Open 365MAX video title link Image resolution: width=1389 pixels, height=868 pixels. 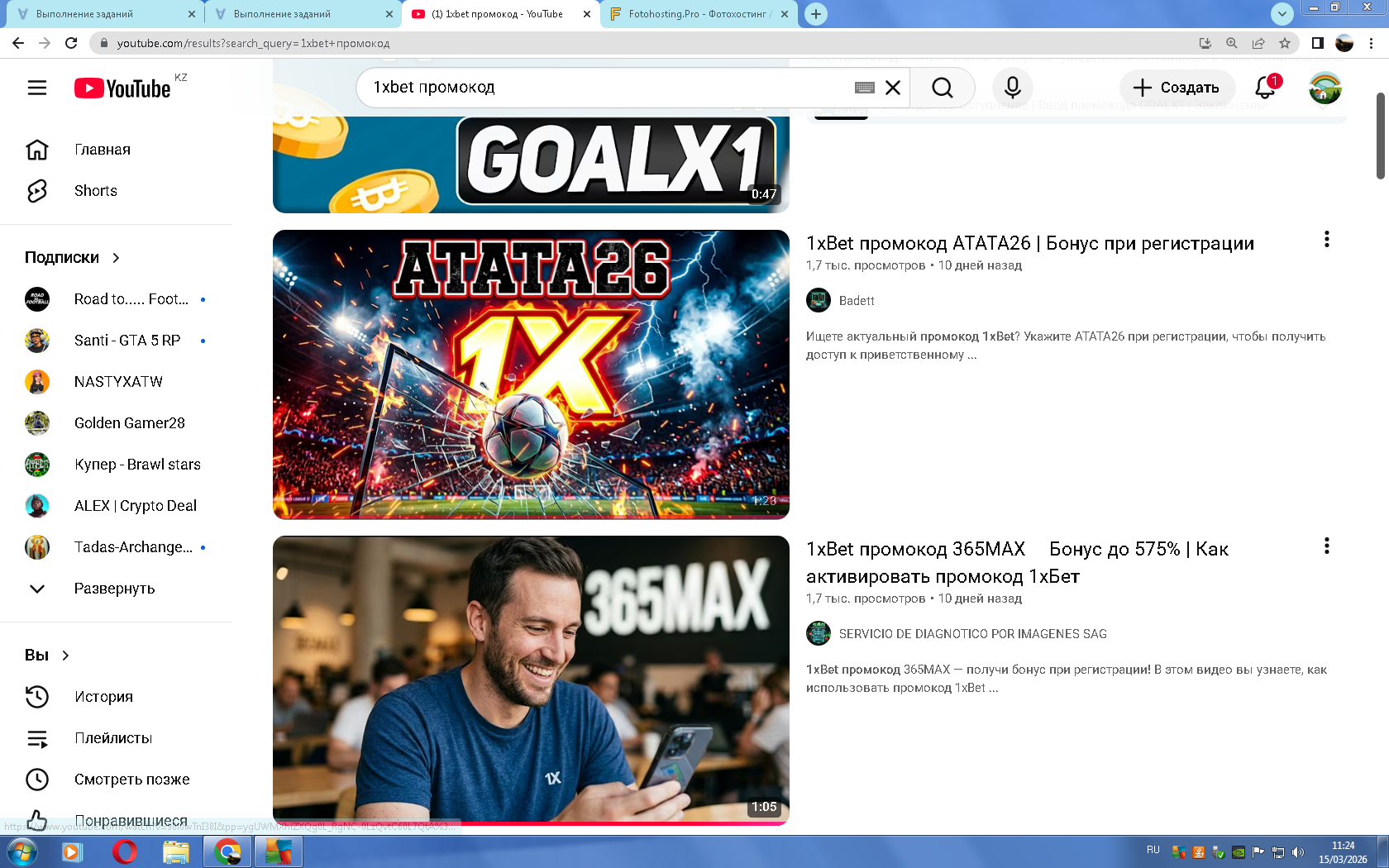[x=1018, y=562]
